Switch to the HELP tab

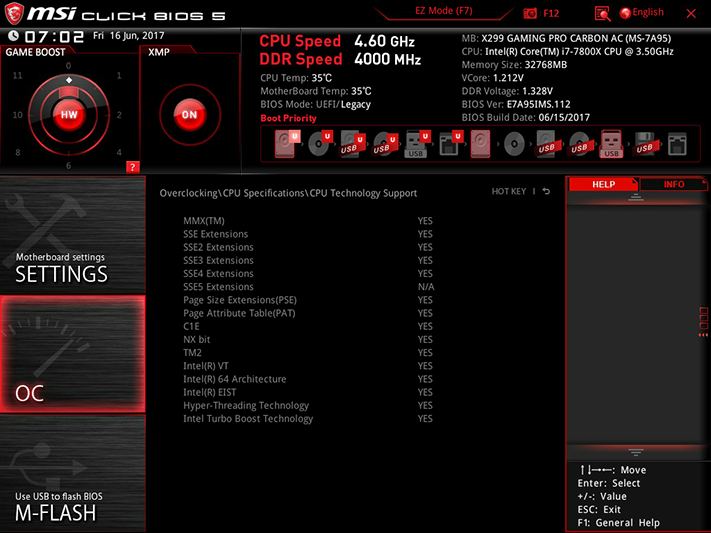tap(603, 184)
